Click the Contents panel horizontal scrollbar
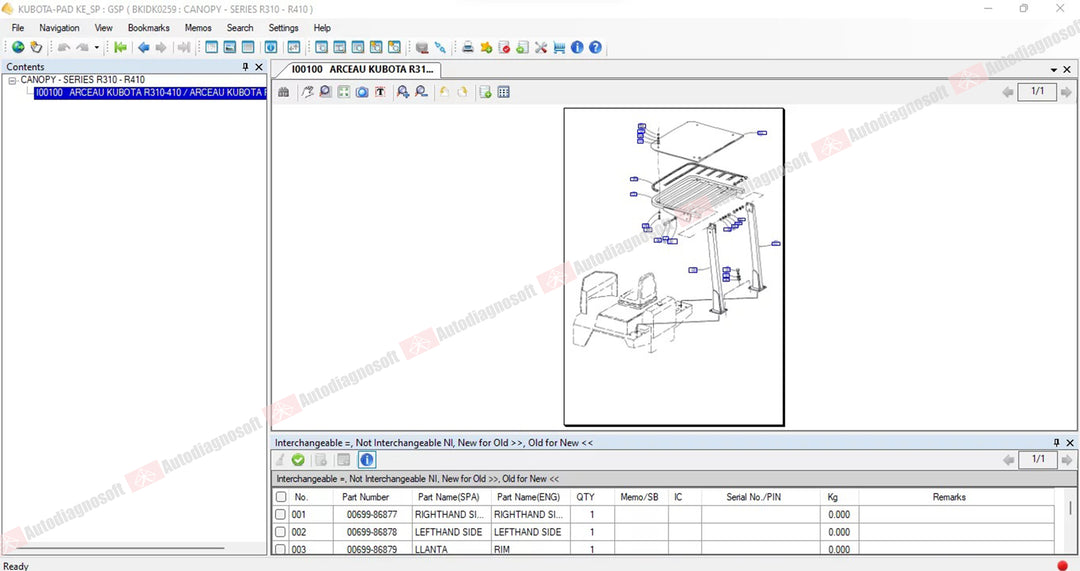The height and width of the screenshot is (571, 1080). 118,548
